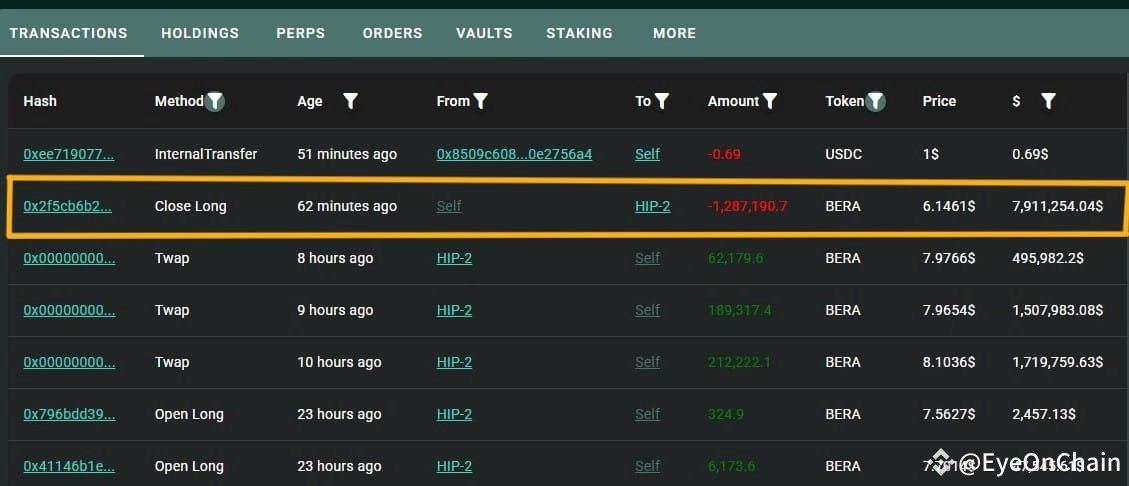
Task: Switch to the Transactions tab
Action: [68, 33]
